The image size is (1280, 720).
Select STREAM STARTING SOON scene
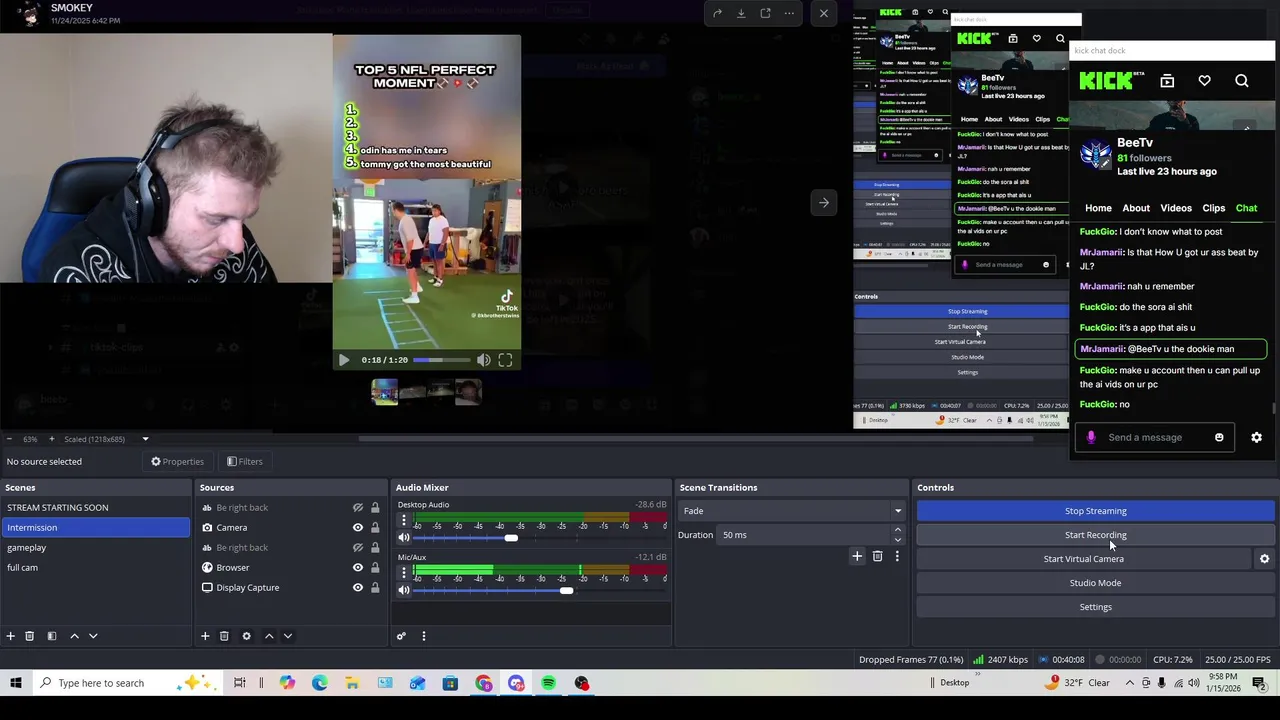pyautogui.click(x=95, y=508)
